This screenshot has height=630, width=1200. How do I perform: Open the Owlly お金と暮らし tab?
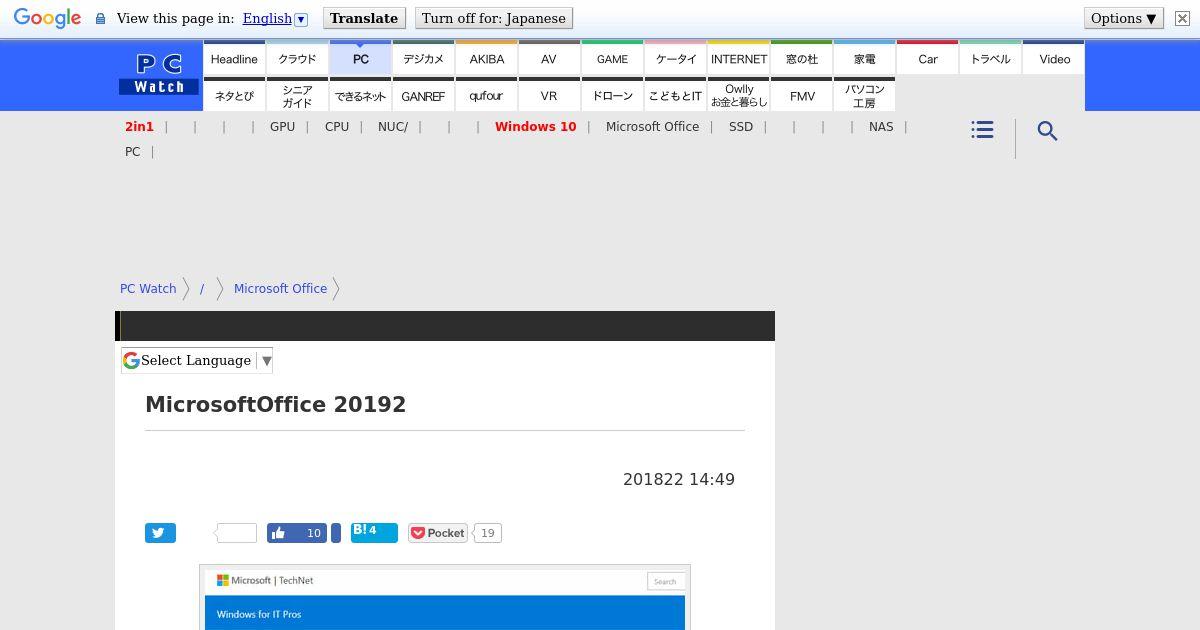tap(739, 95)
